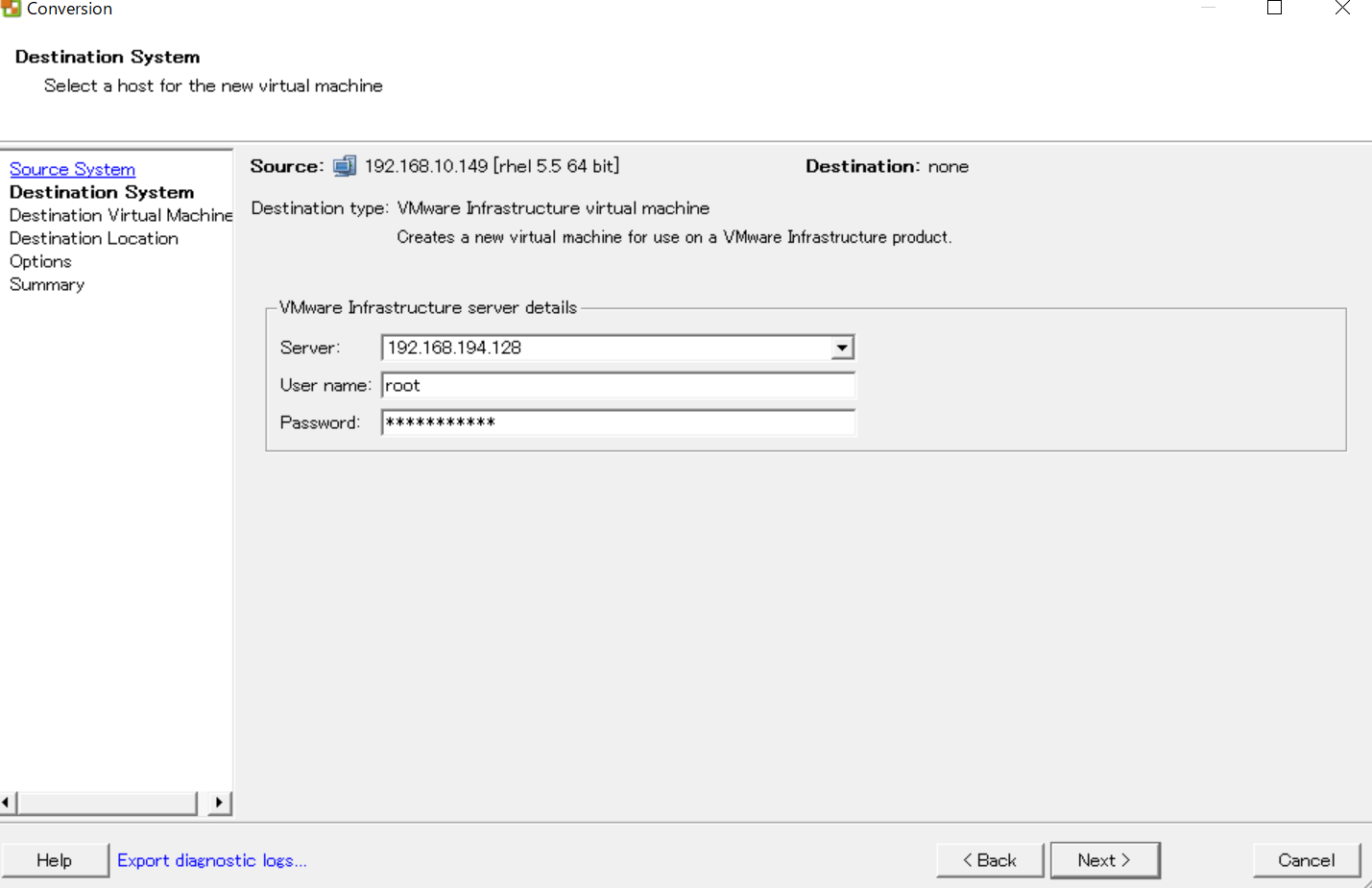Click the Conversion app icon in title bar
The height and width of the screenshot is (888, 1372).
pos(11,9)
